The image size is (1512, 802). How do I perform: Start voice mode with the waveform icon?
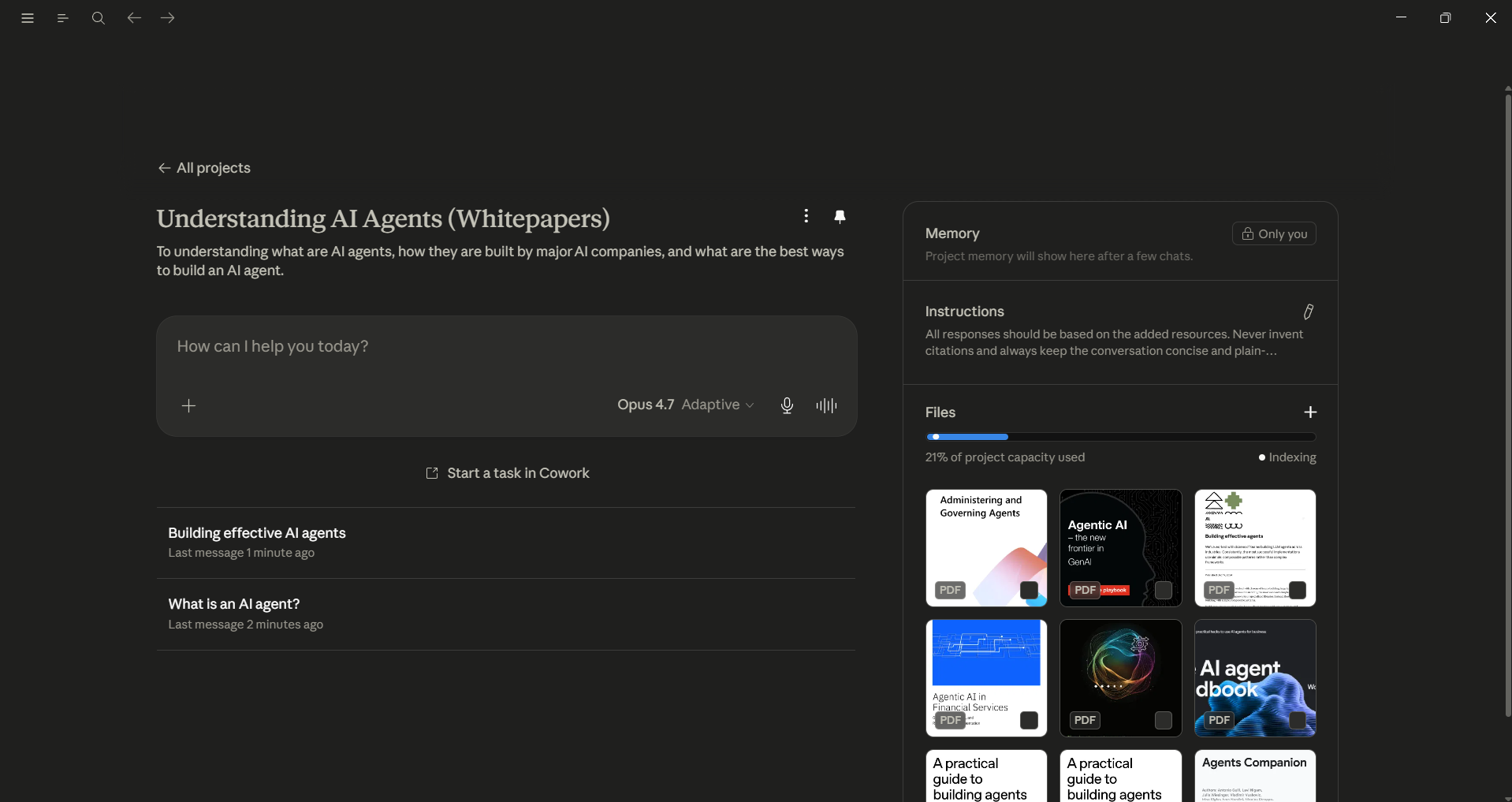pyautogui.click(x=826, y=405)
